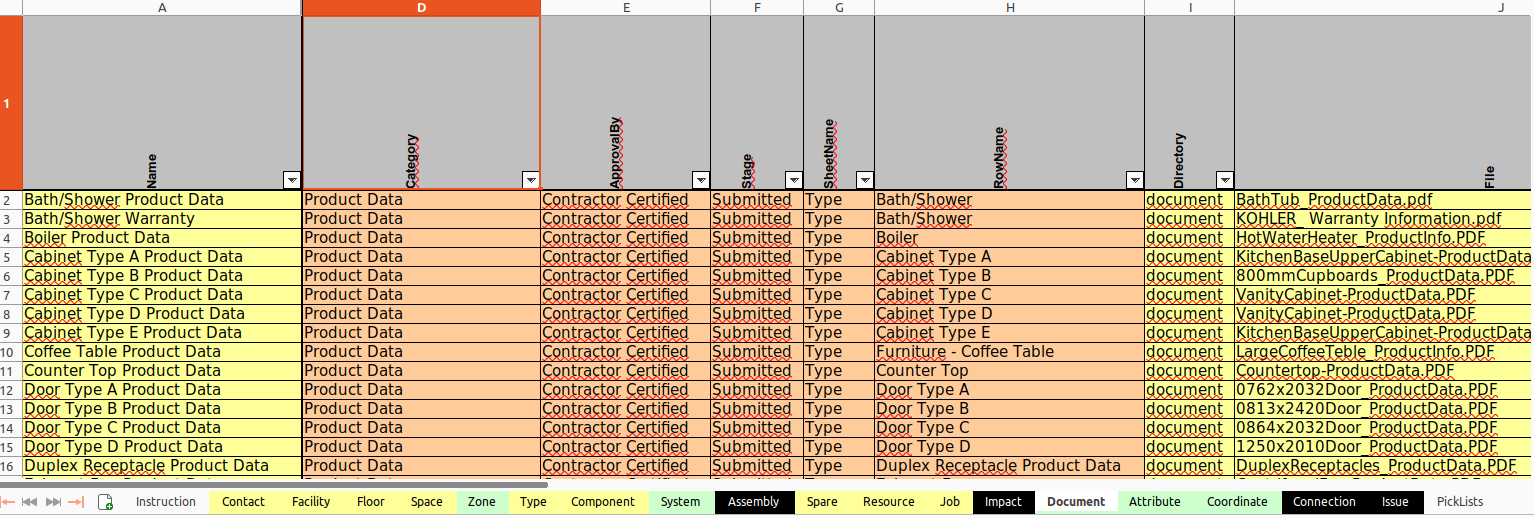The width and height of the screenshot is (1534, 518).
Task: Select row 10 header
Action: point(10,352)
